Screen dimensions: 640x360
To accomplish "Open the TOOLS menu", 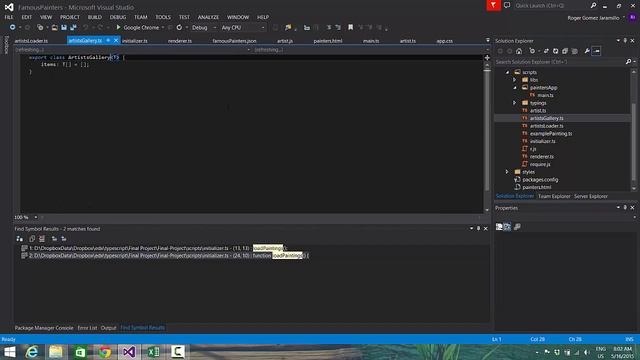I will coord(163,17).
